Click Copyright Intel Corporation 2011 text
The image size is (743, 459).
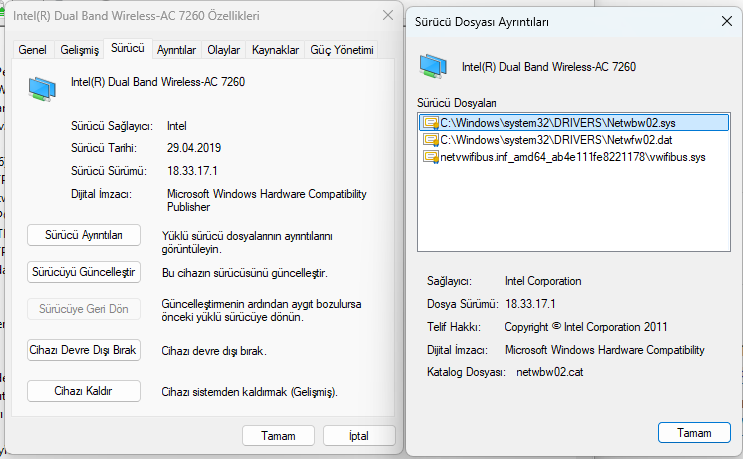click(x=586, y=327)
